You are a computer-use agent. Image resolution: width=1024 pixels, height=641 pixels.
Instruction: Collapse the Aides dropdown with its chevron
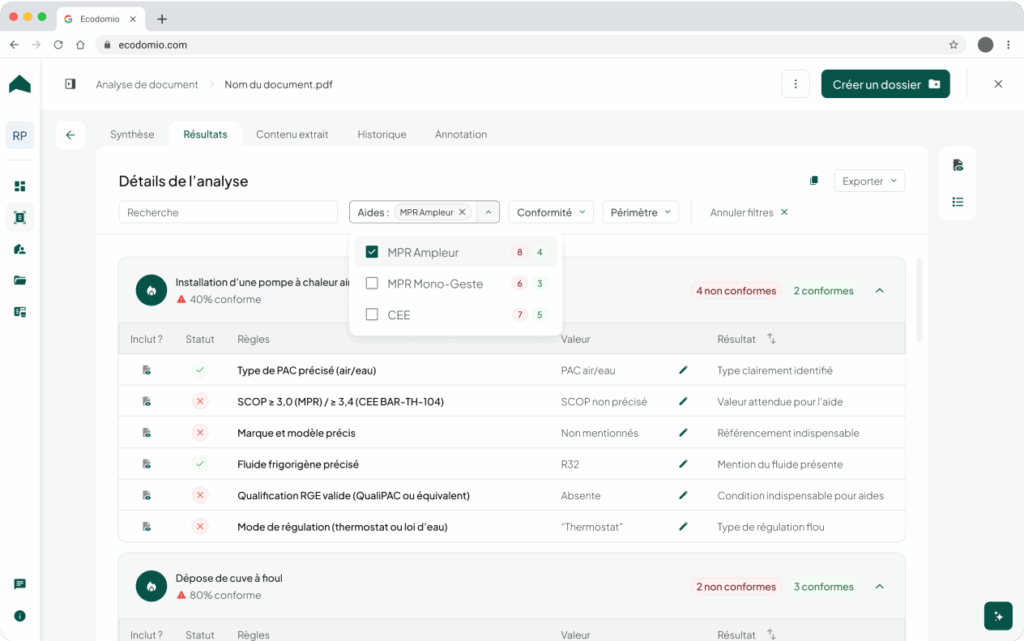pos(488,212)
